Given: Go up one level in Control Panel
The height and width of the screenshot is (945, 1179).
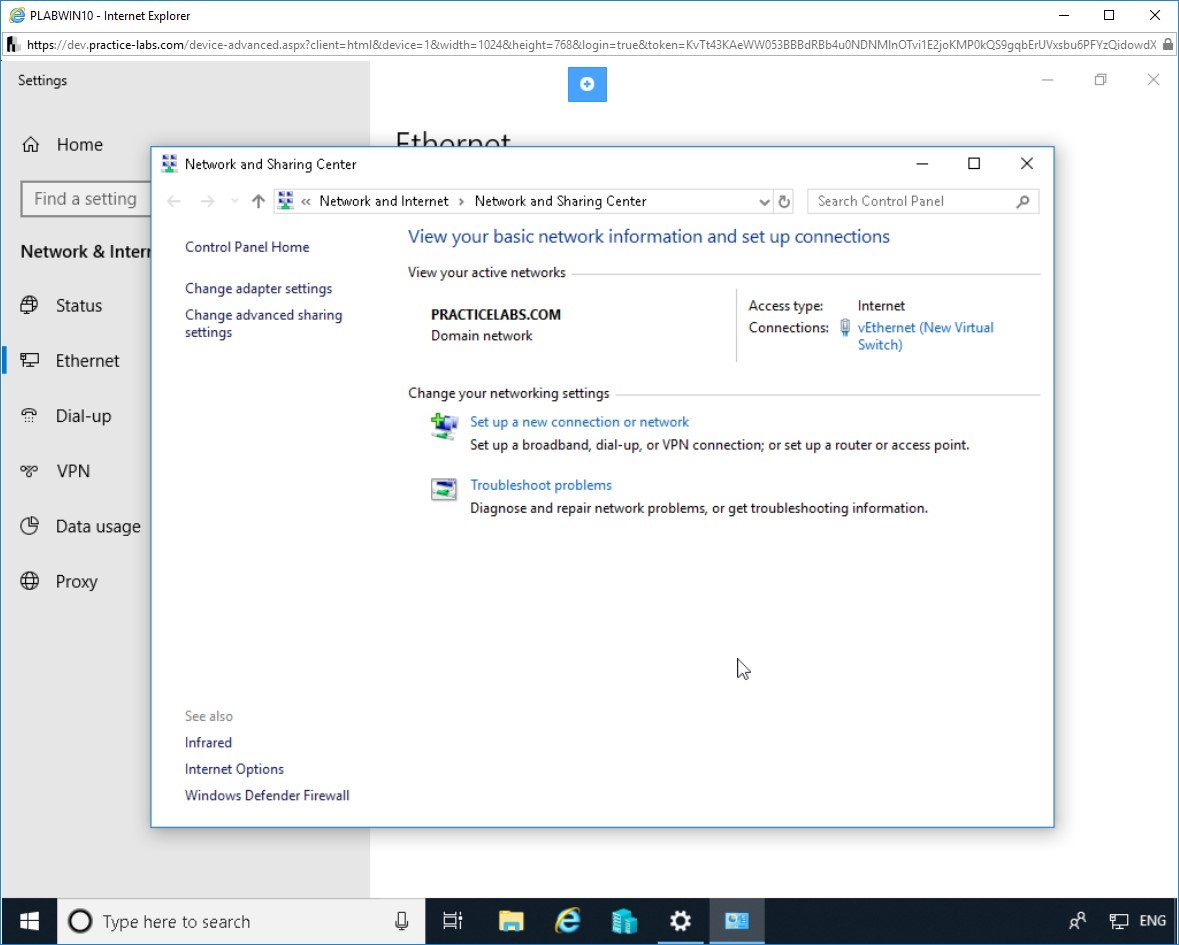Looking at the screenshot, I should [x=258, y=201].
